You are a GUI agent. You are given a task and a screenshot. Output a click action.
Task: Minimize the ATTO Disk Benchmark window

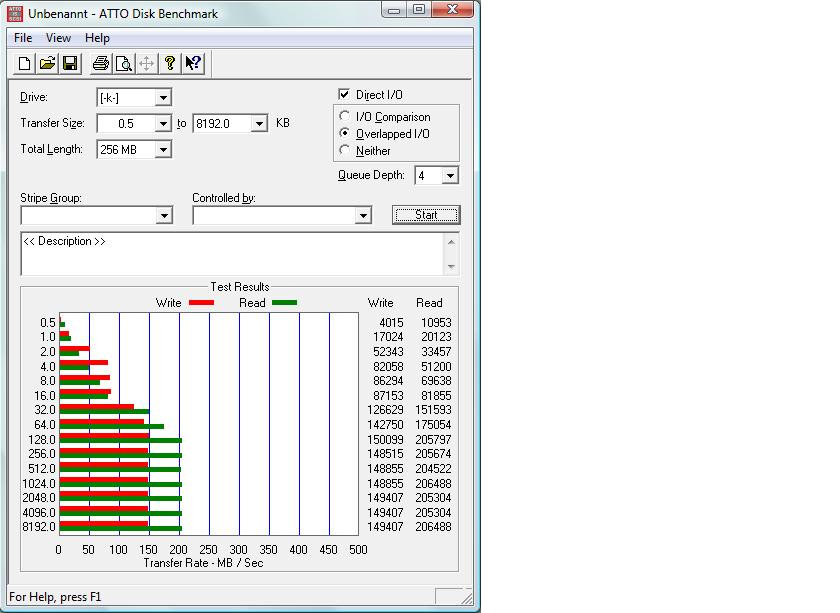click(394, 10)
